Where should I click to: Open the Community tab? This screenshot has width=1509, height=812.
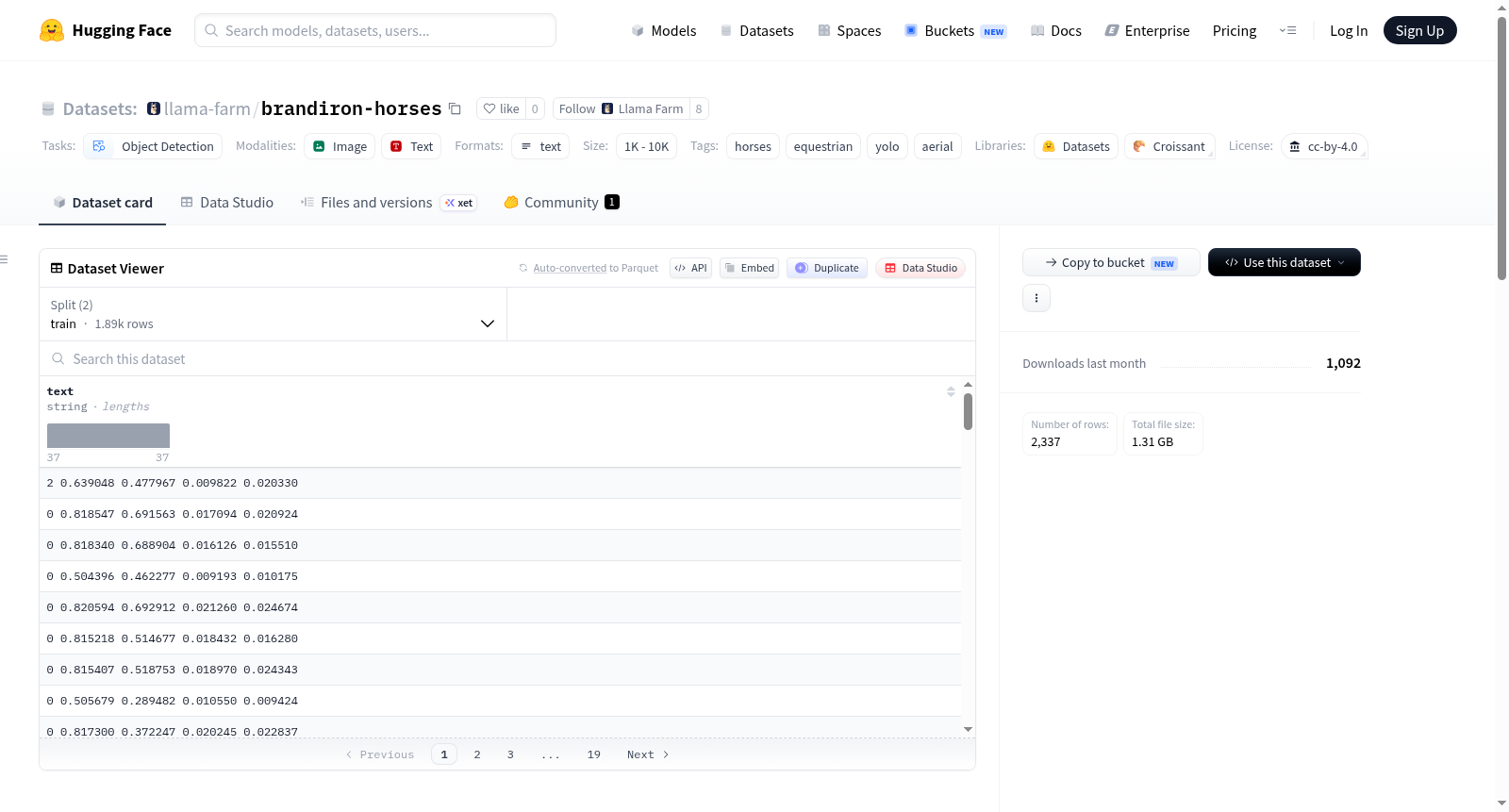coord(561,202)
